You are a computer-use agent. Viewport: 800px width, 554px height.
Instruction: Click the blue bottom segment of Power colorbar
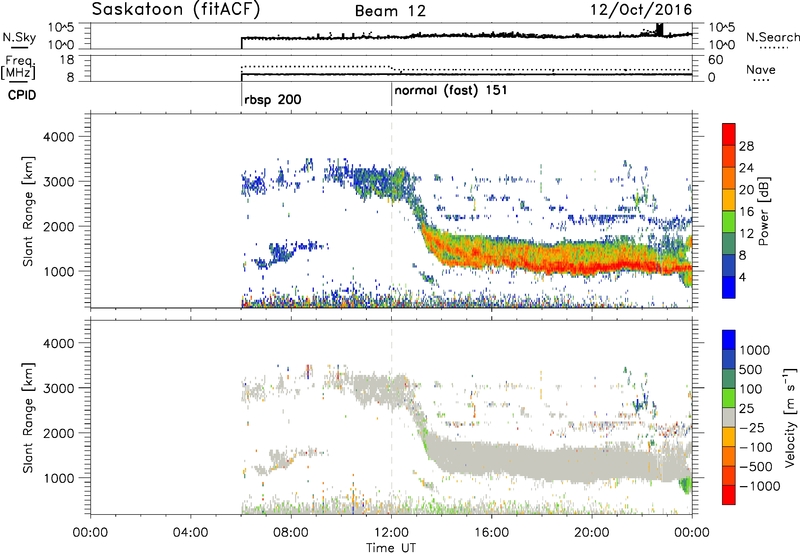pos(729,287)
